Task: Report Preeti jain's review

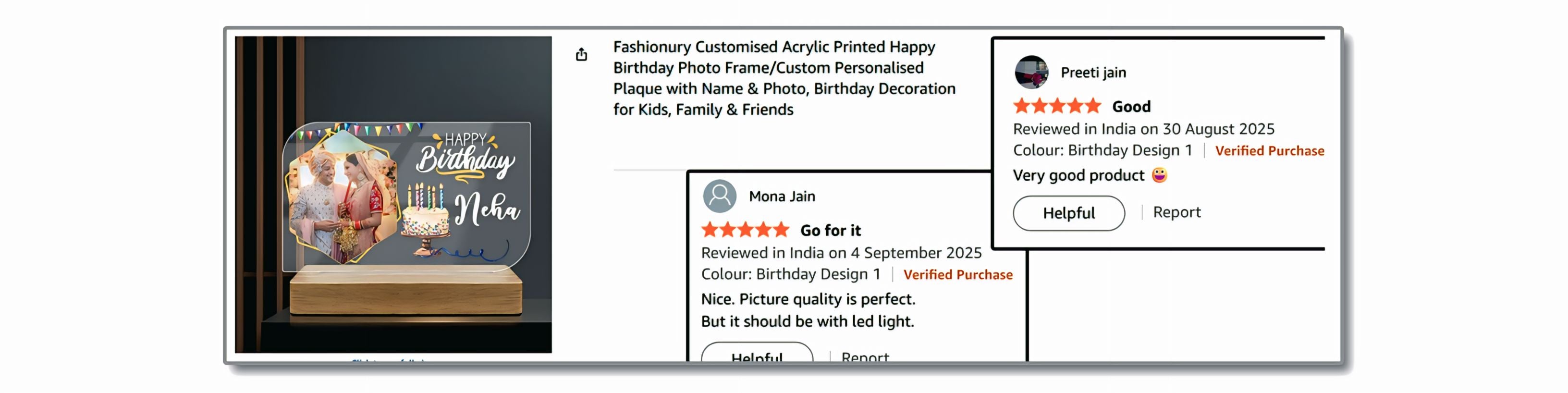Action: 1176,212
